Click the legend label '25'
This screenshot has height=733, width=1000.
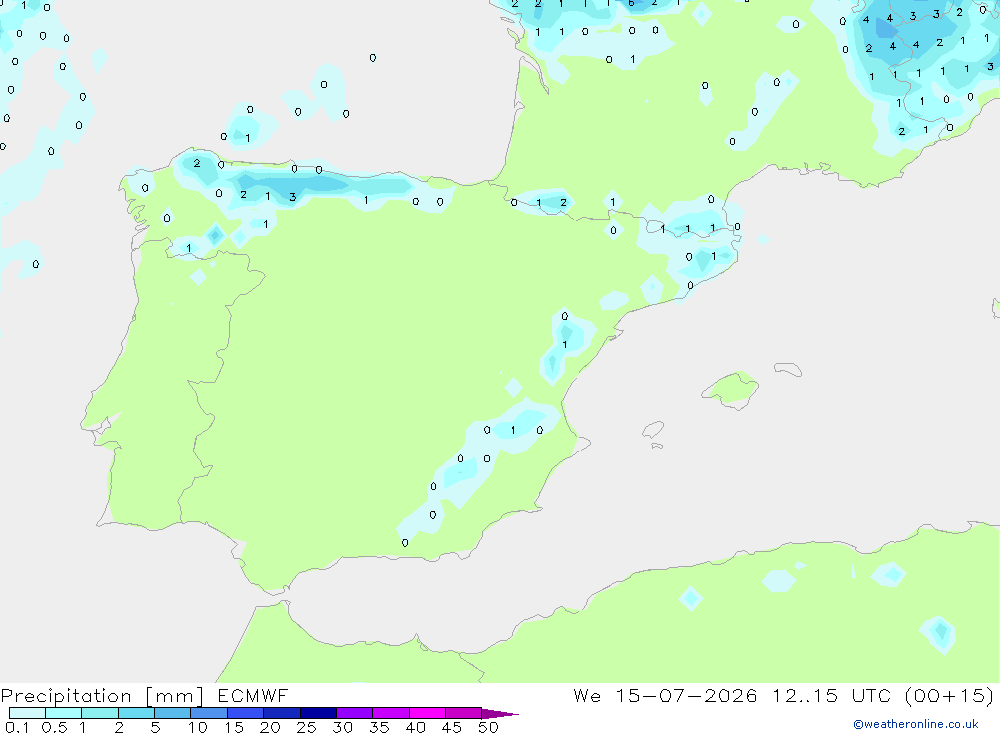point(306,727)
